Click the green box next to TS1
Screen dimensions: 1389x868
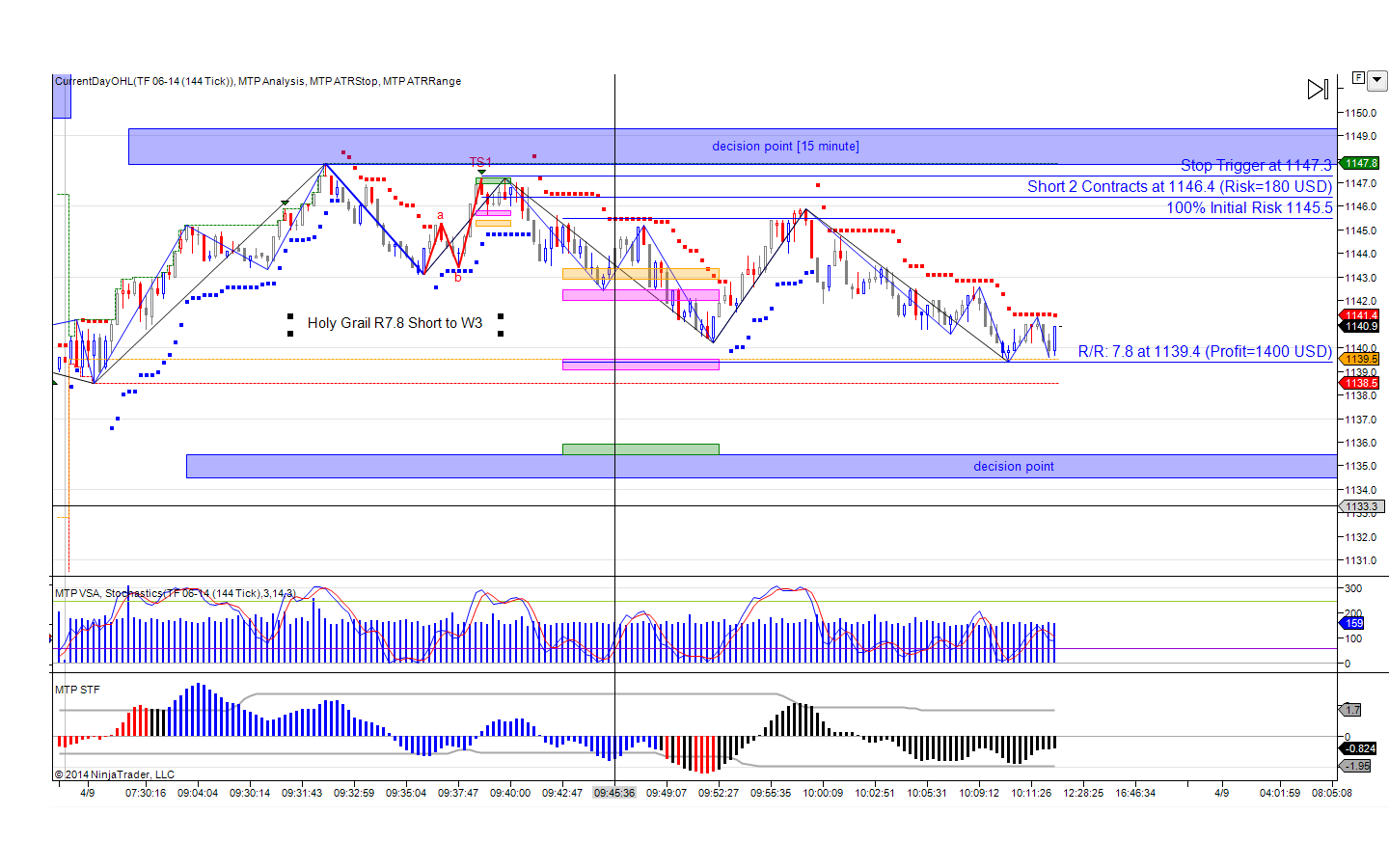(493, 180)
